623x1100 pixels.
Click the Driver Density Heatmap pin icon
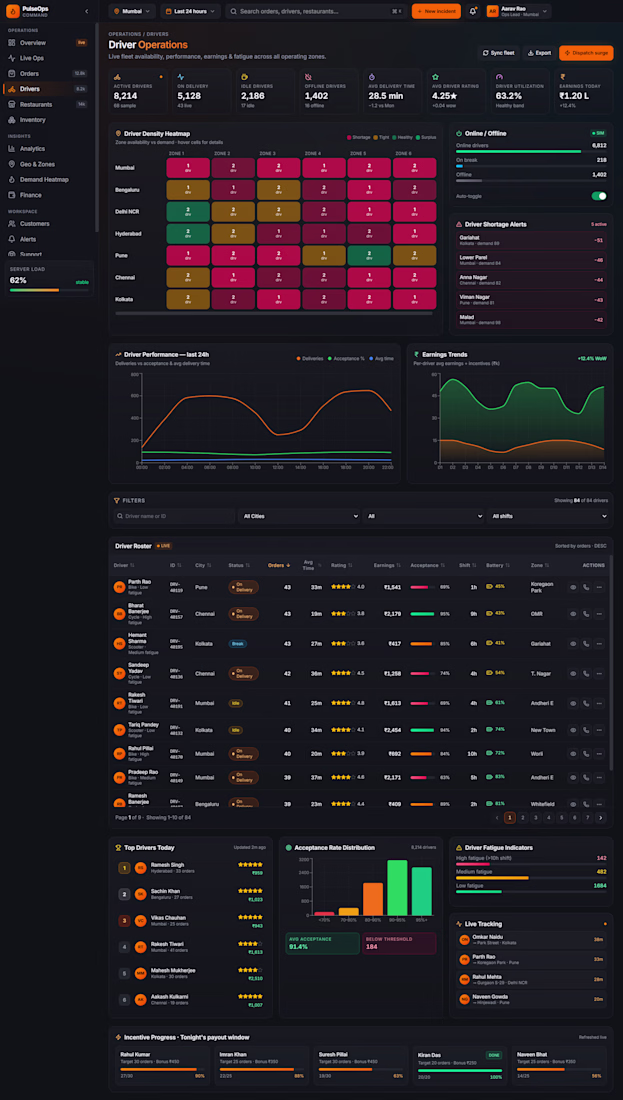(x=119, y=133)
